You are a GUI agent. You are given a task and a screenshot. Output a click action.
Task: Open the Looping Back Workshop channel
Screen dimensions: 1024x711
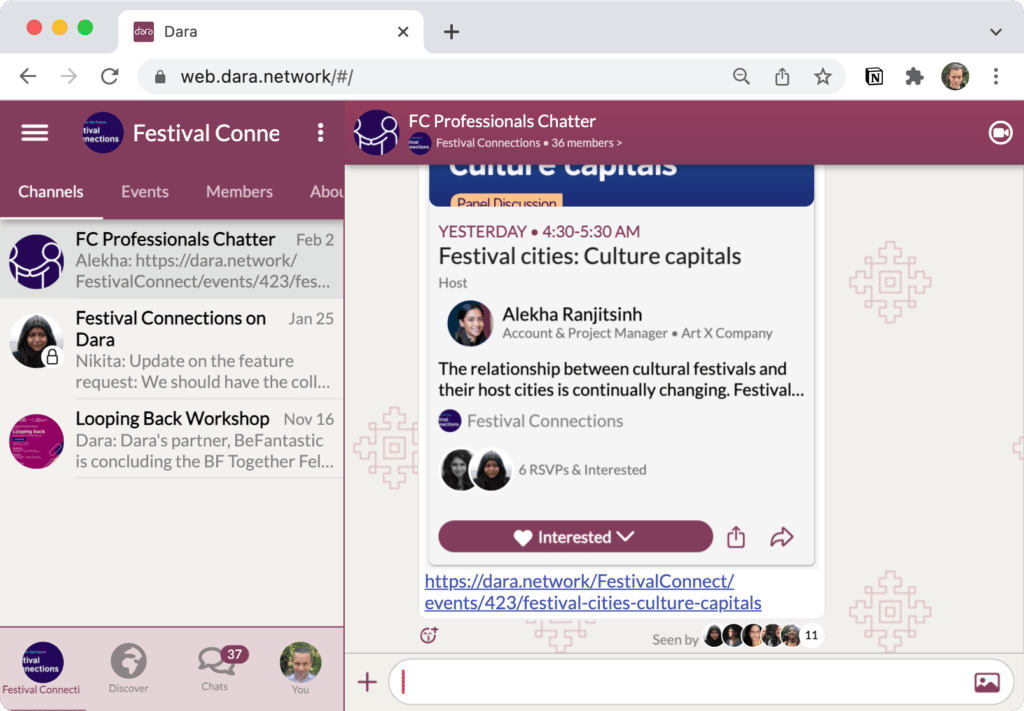(x=172, y=439)
